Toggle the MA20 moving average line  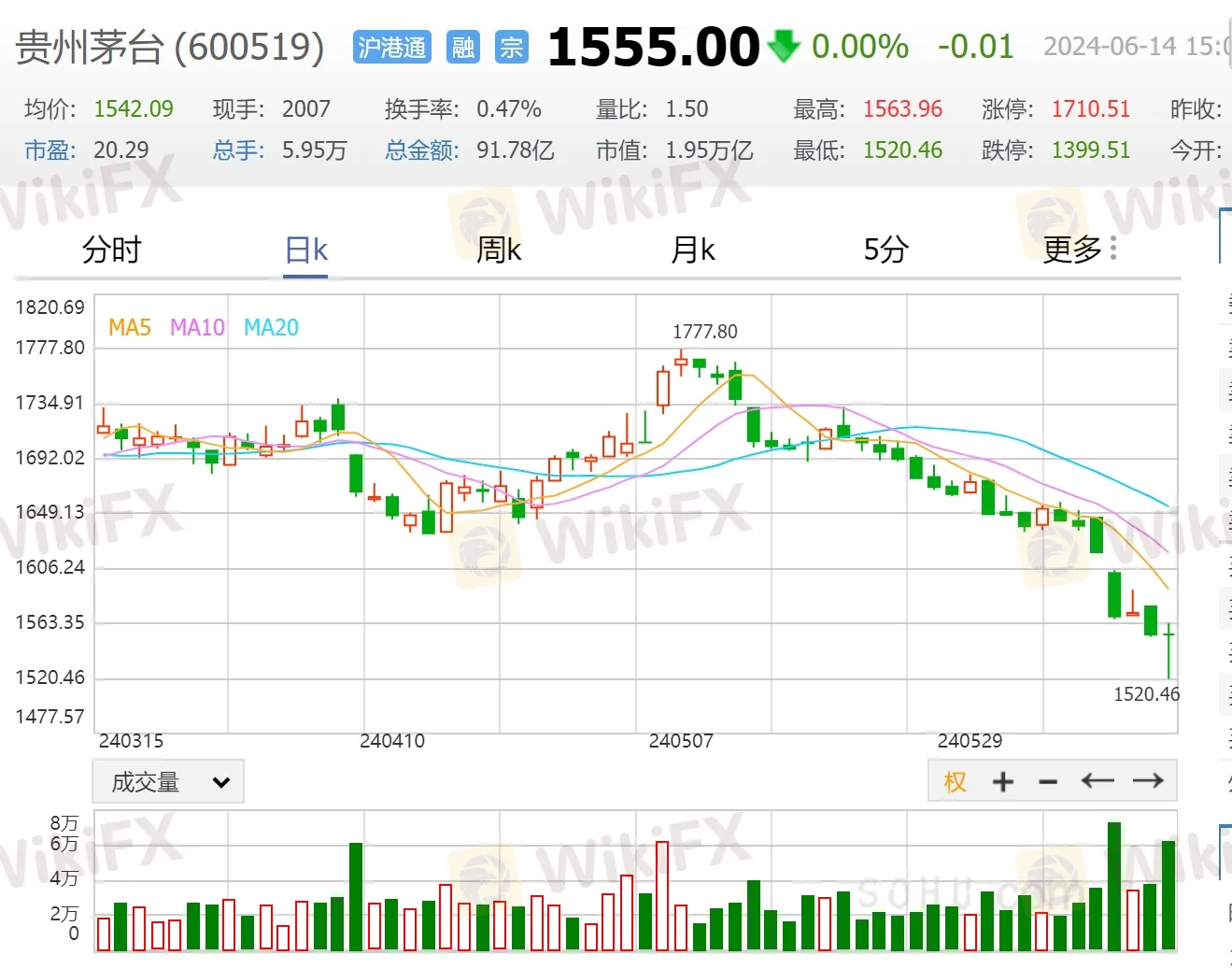271,327
